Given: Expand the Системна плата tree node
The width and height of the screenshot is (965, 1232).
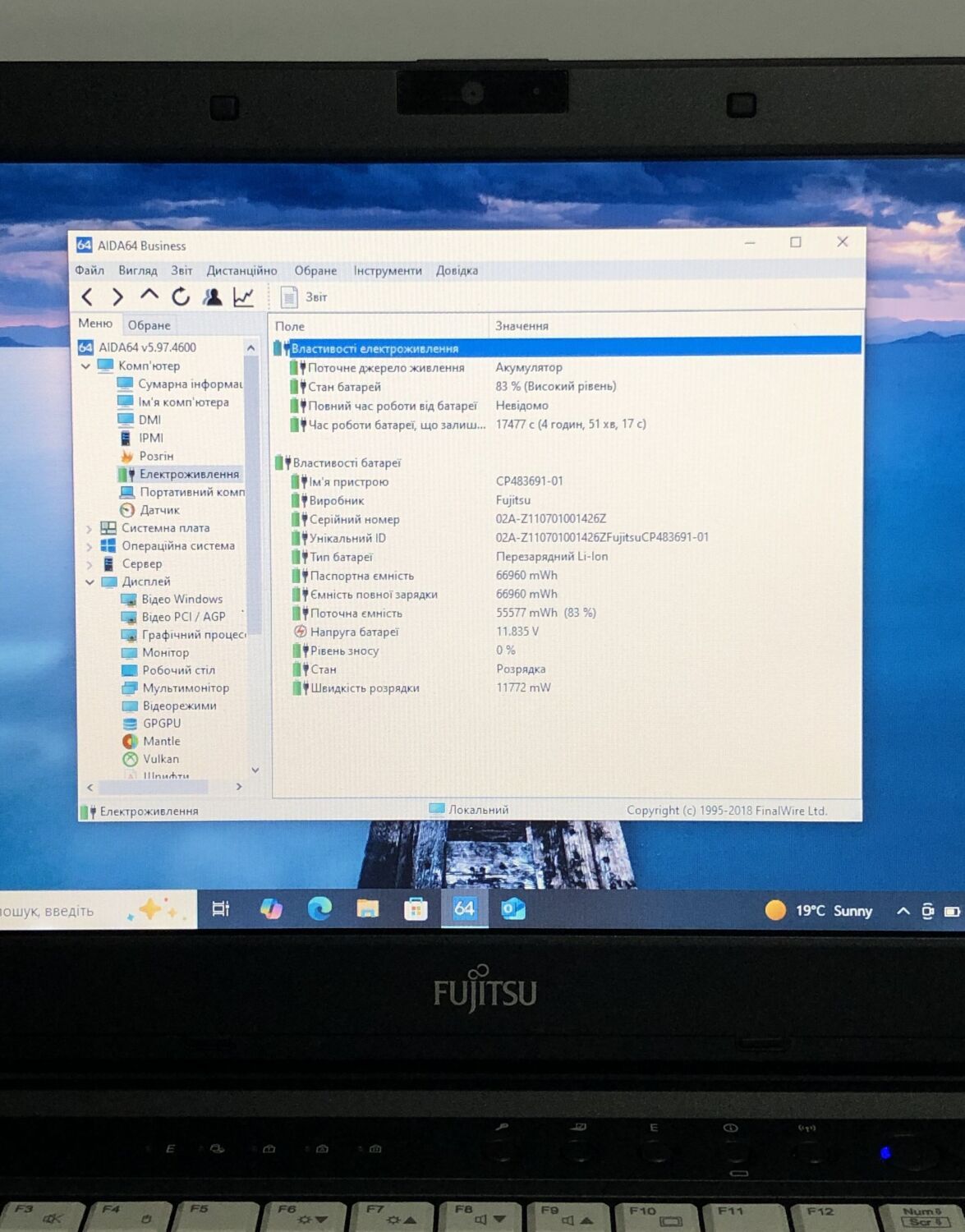Looking at the screenshot, I should [x=90, y=528].
